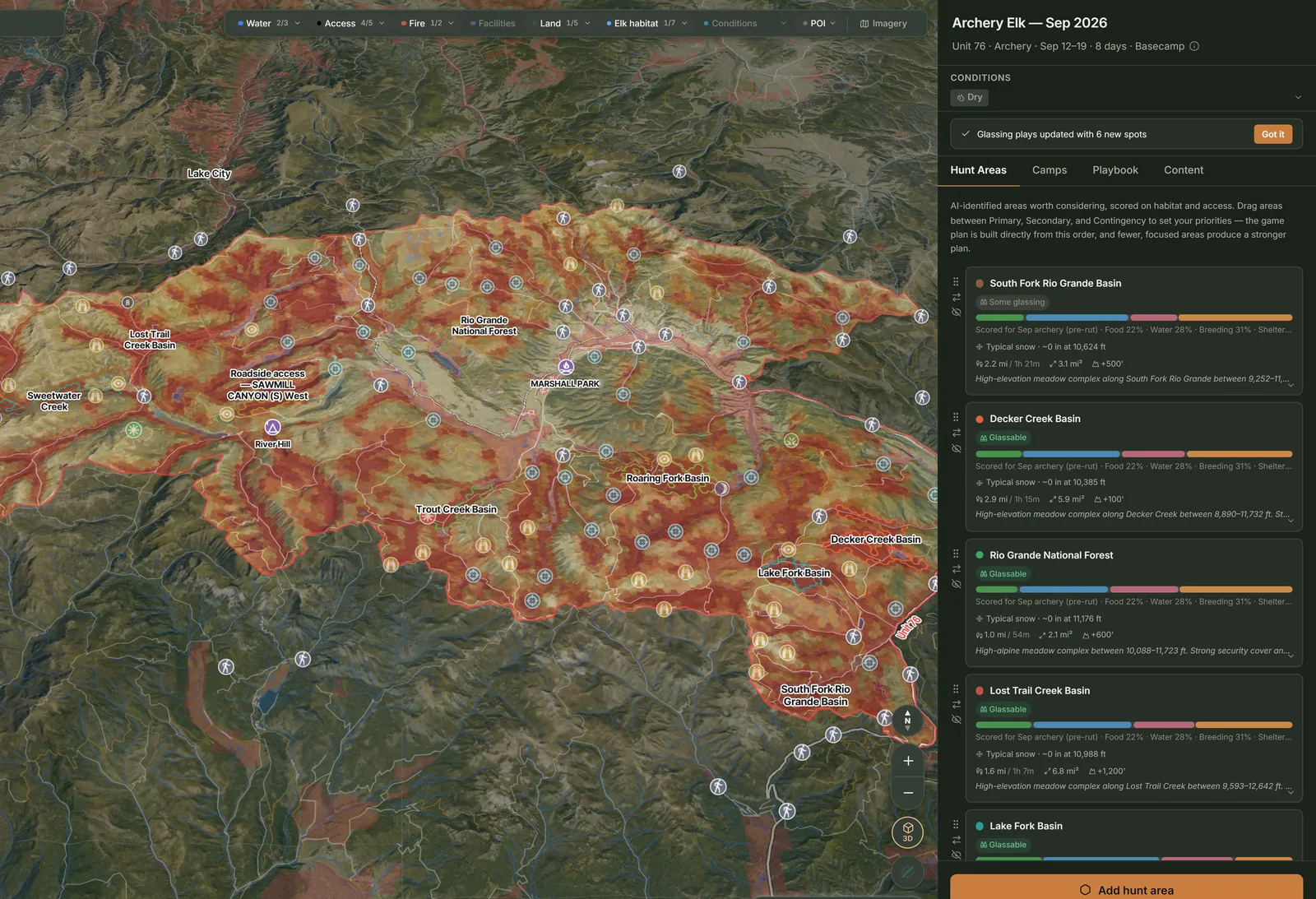Open the Imagery map options
This screenshot has height=899, width=1316.
click(x=883, y=23)
